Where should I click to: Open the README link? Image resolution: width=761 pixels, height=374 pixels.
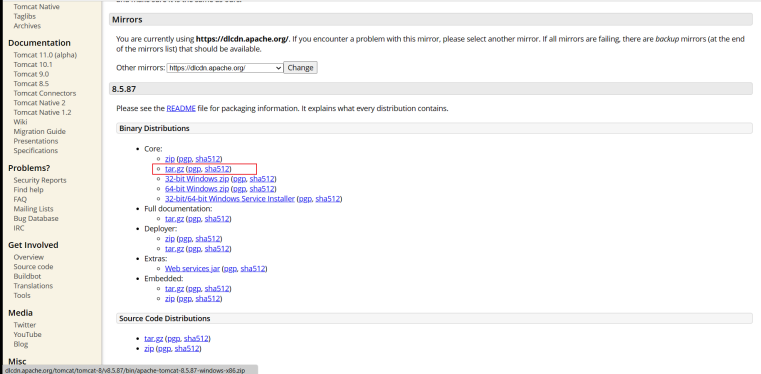point(181,109)
